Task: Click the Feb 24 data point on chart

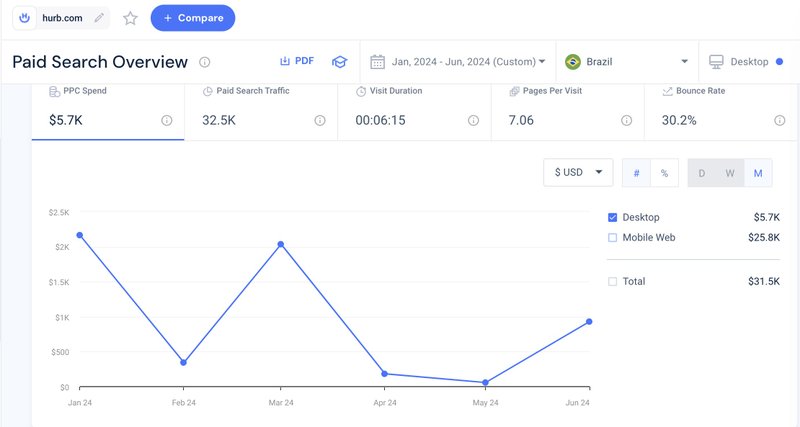Action: coord(183,363)
